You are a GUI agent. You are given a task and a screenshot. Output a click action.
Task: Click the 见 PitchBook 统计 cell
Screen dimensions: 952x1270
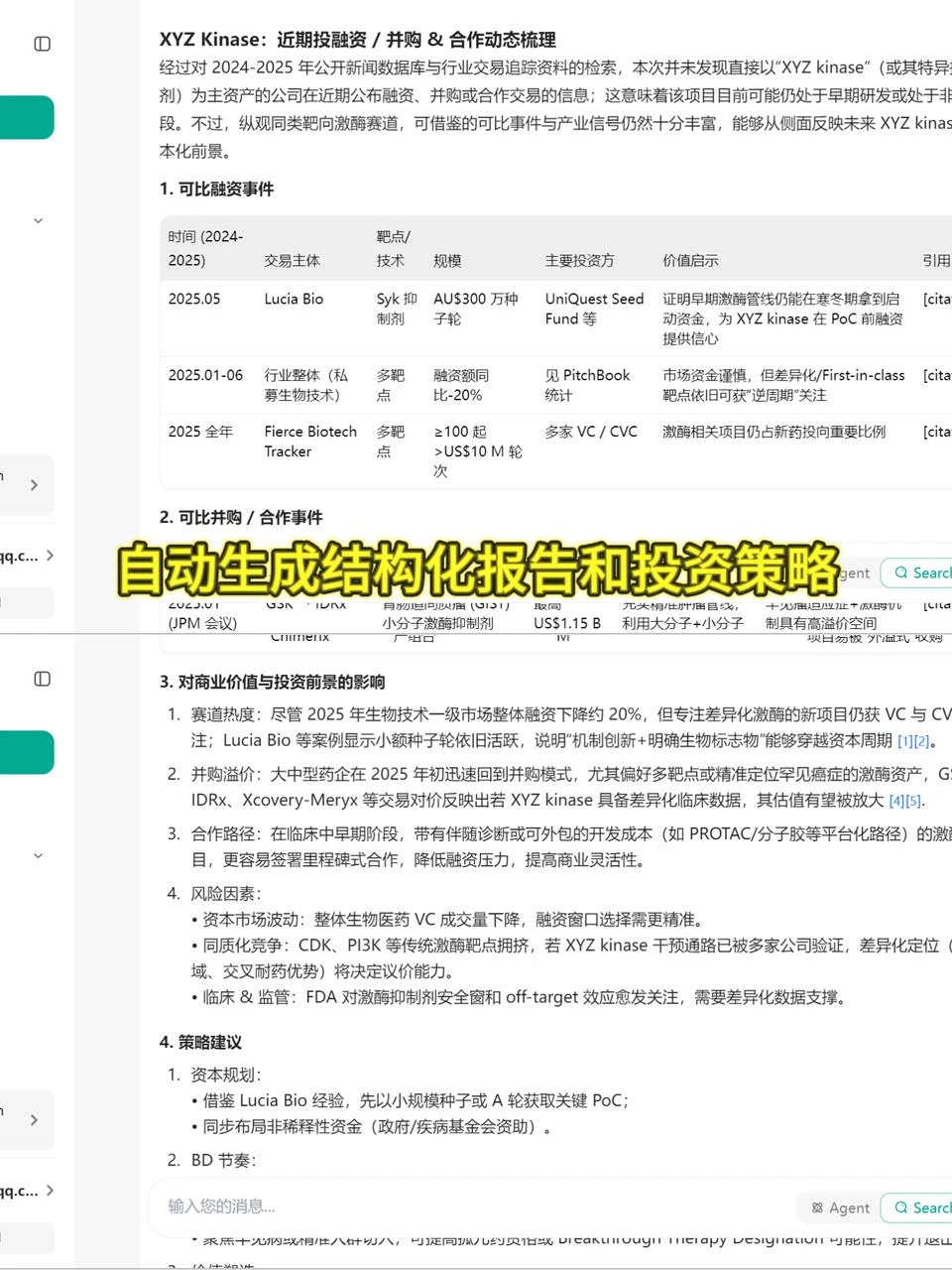pyautogui.click(x=587, y=385)
